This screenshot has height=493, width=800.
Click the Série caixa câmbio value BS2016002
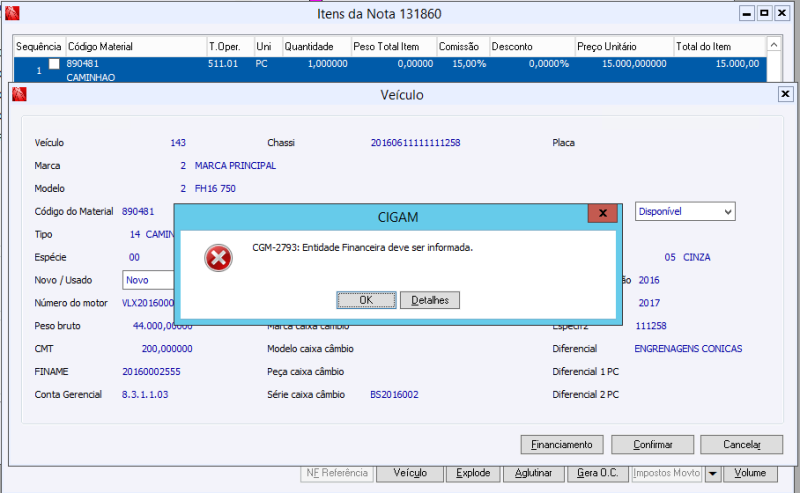394,395
